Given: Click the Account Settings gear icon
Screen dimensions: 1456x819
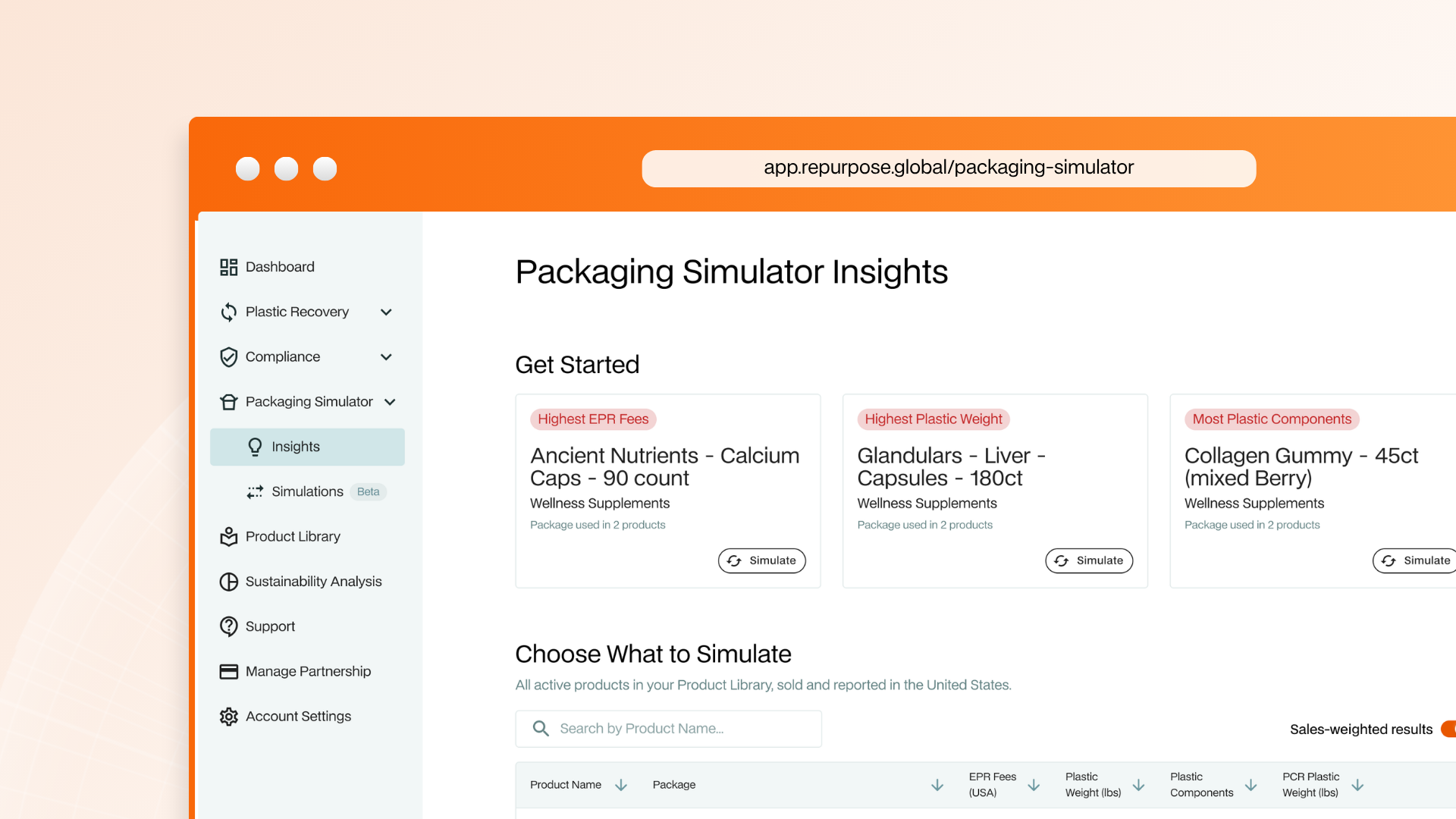Looking at the screenshot, I should coord(228,717).
